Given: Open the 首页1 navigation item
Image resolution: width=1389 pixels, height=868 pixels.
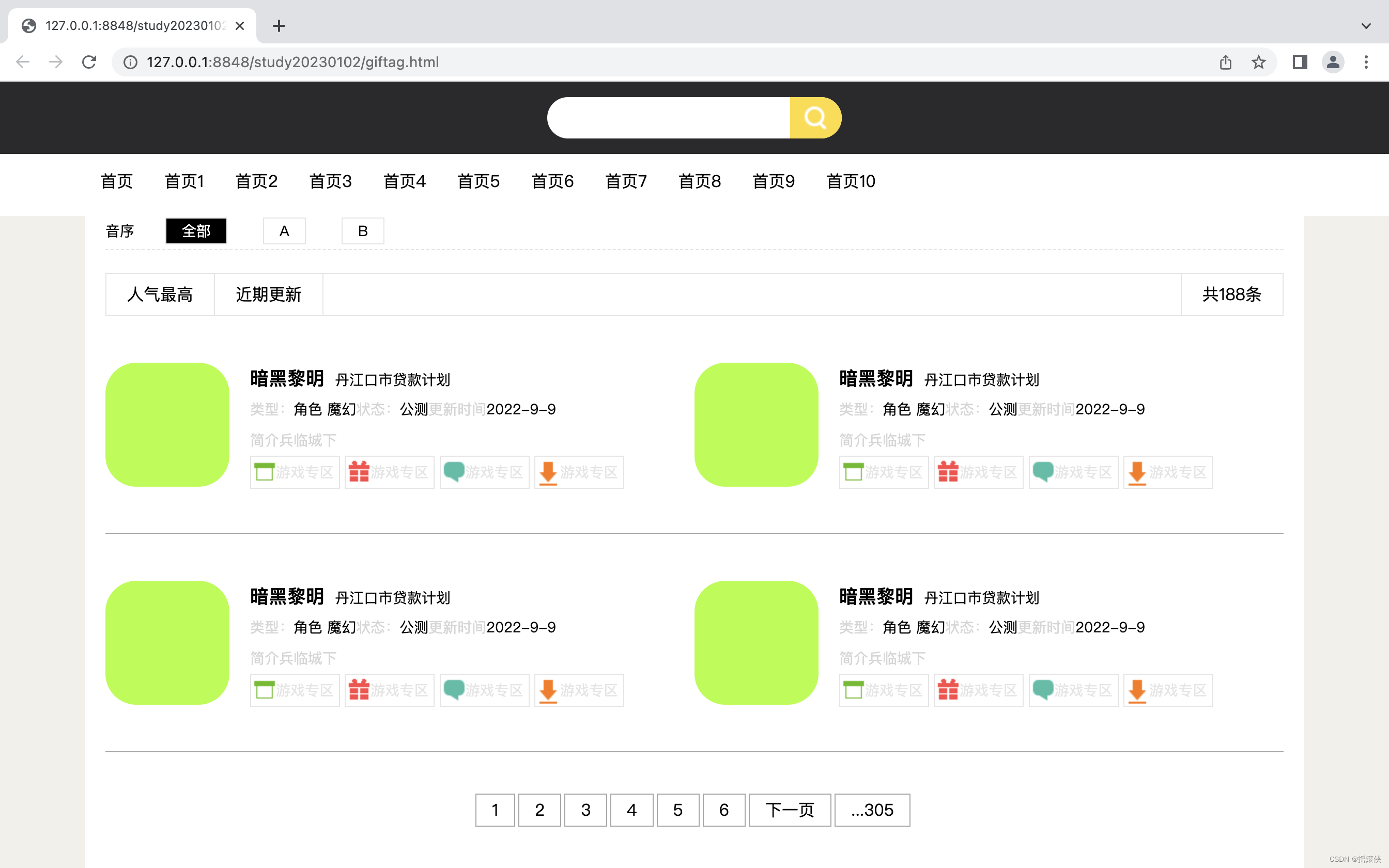Looking at the screenshot, I should coord(184,181).
